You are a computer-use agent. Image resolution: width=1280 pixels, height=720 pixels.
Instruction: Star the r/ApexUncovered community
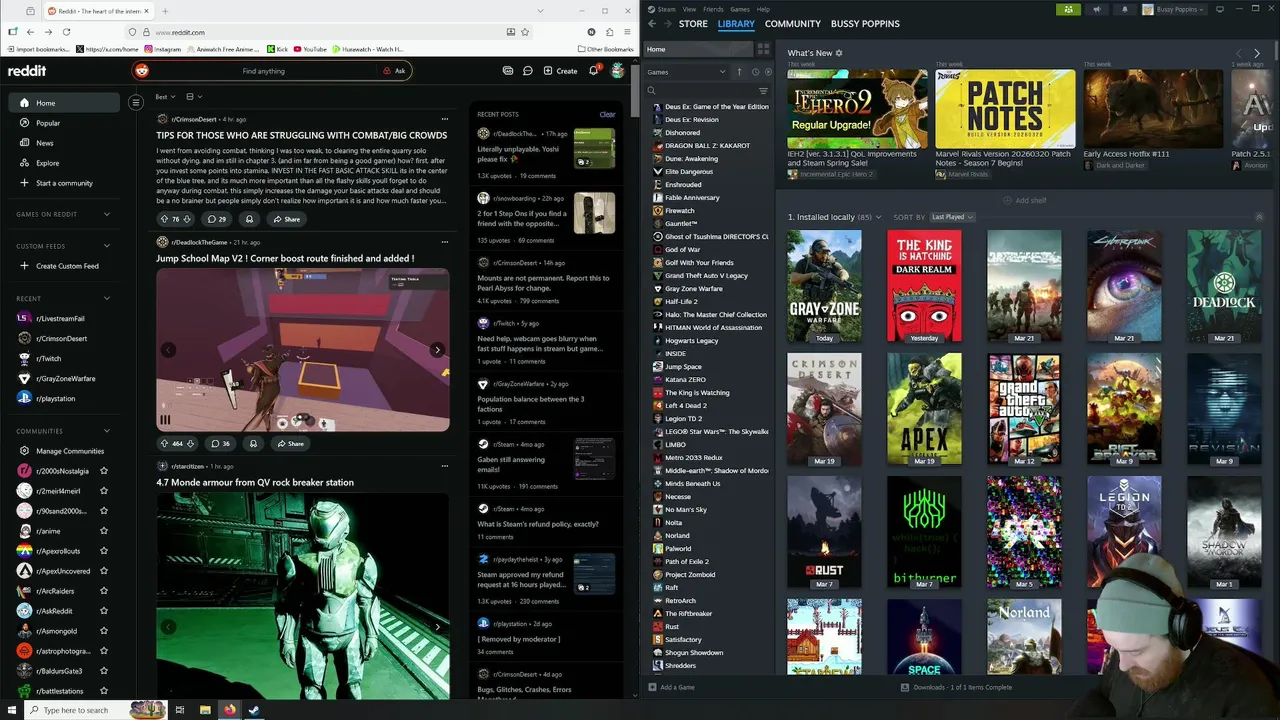pos(104,571)
